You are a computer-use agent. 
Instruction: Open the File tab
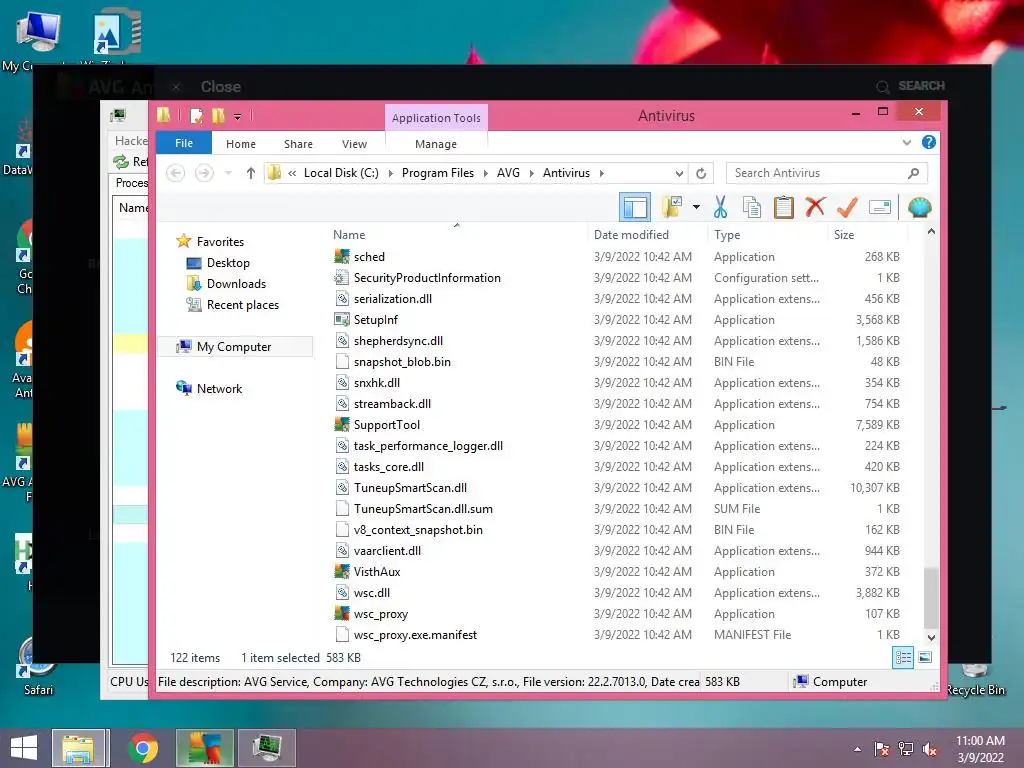point(184,143)
